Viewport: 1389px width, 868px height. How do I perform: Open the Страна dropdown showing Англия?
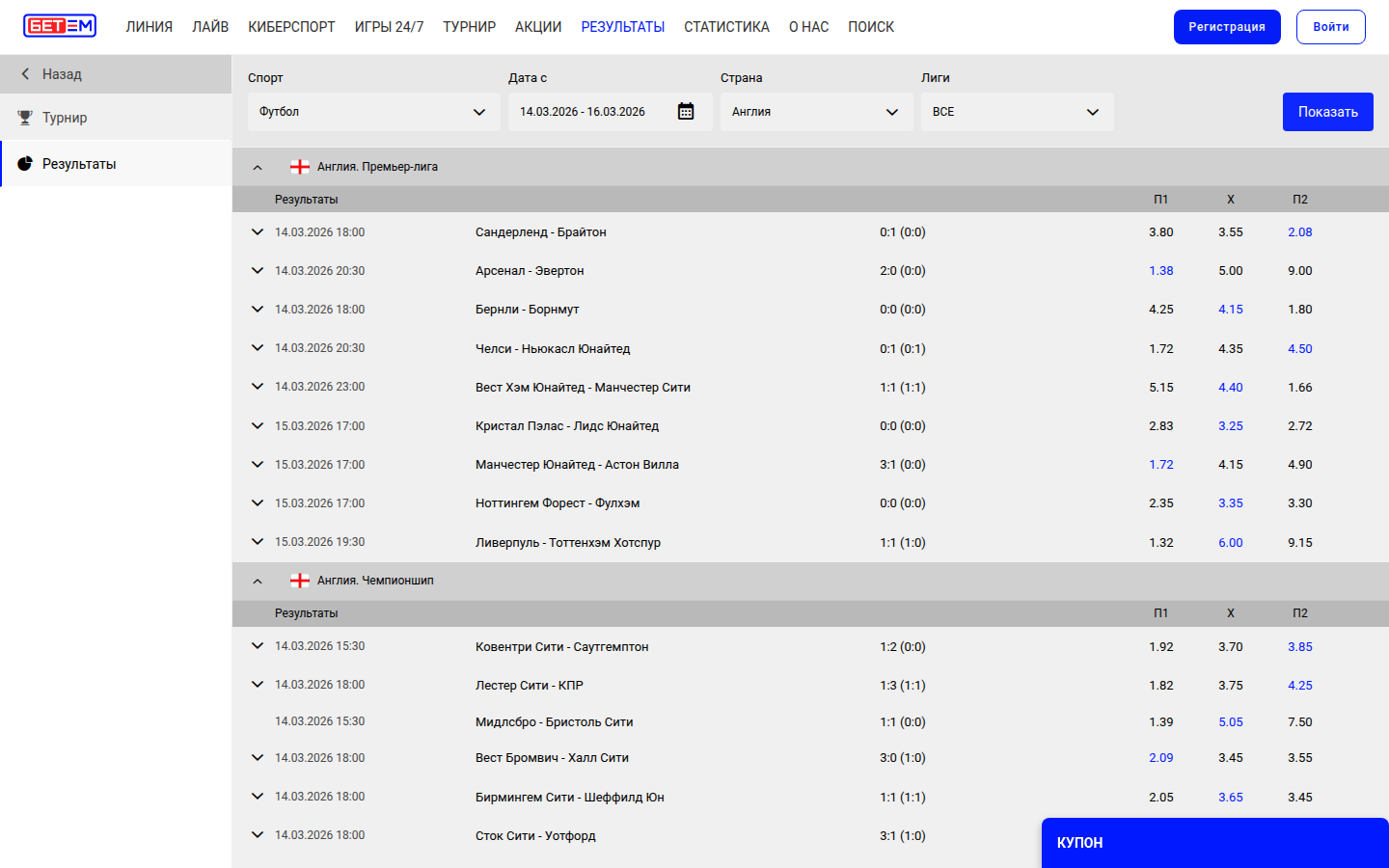[815, 112]
